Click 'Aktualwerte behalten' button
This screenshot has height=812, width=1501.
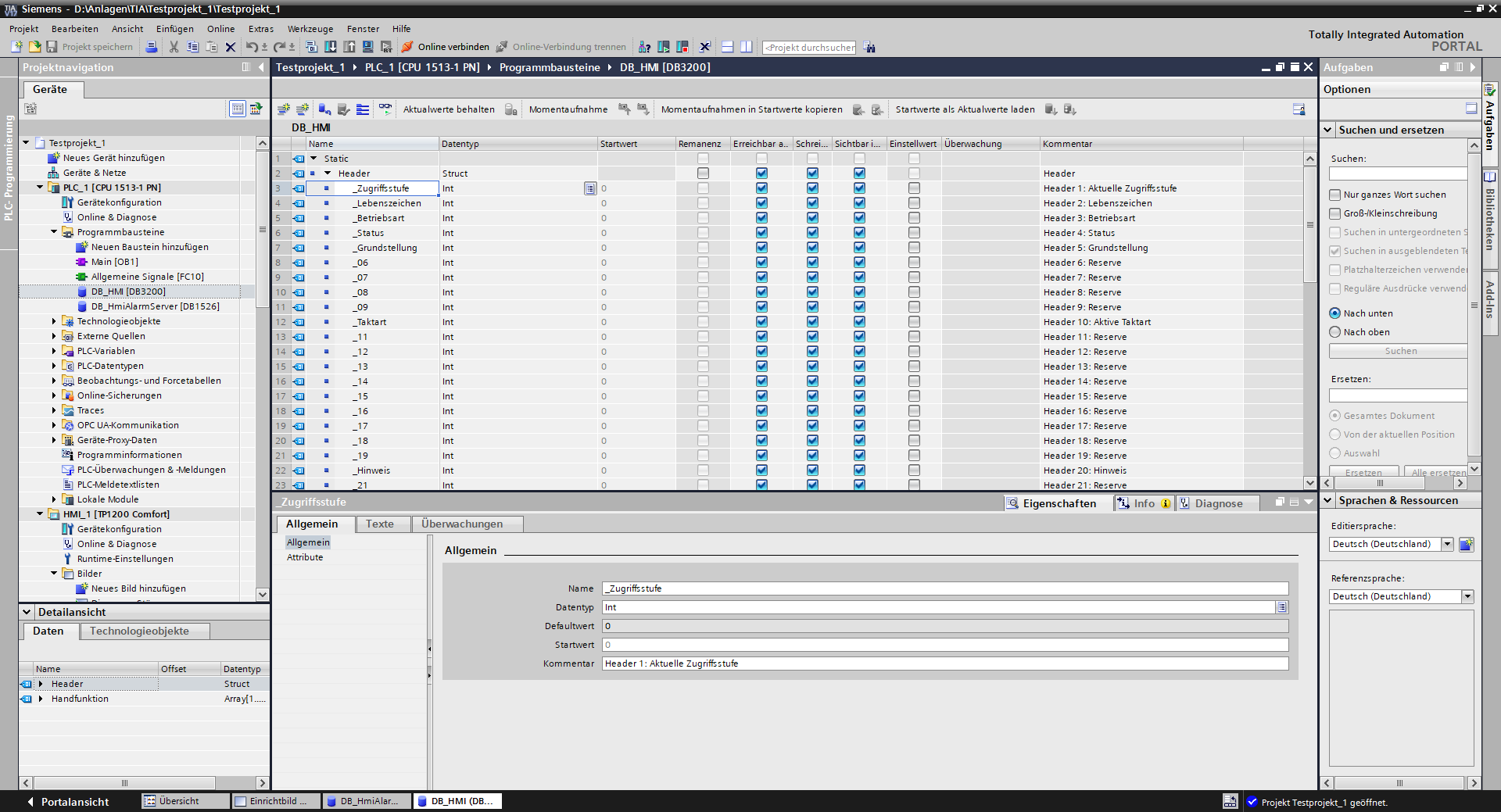coord(449,109)
